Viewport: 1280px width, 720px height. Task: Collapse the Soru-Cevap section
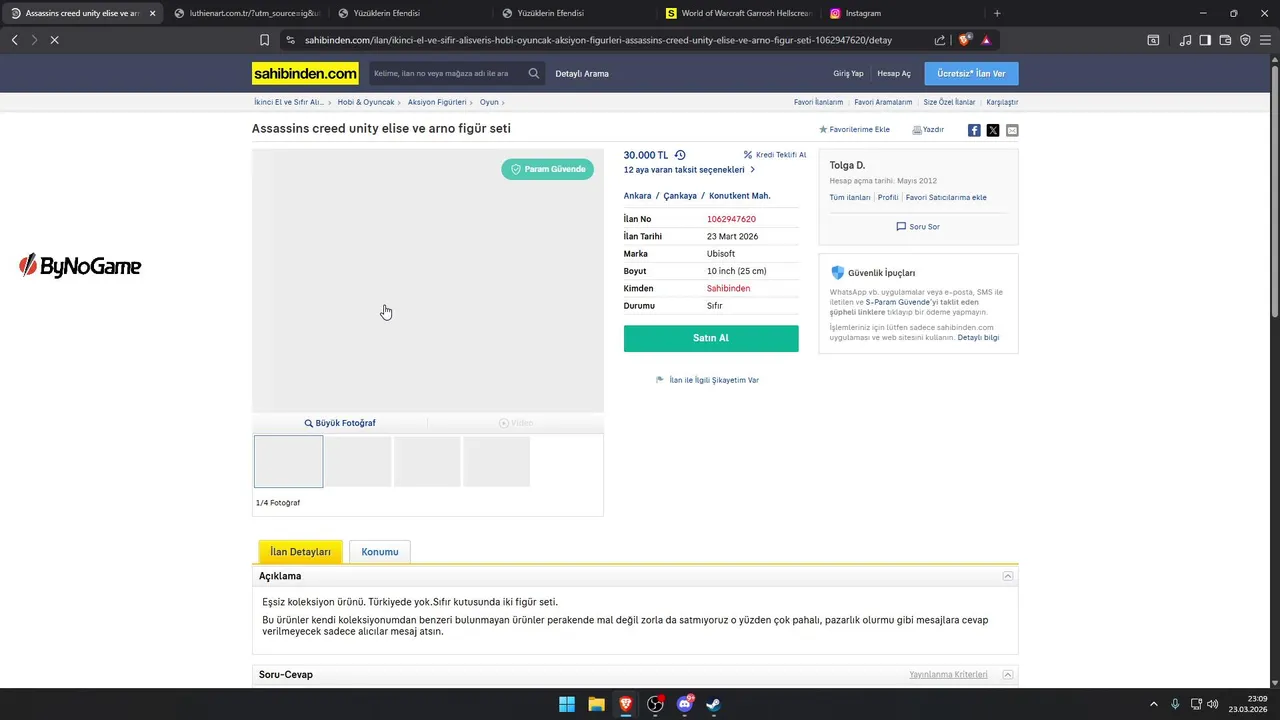[x=1008, y=674]
